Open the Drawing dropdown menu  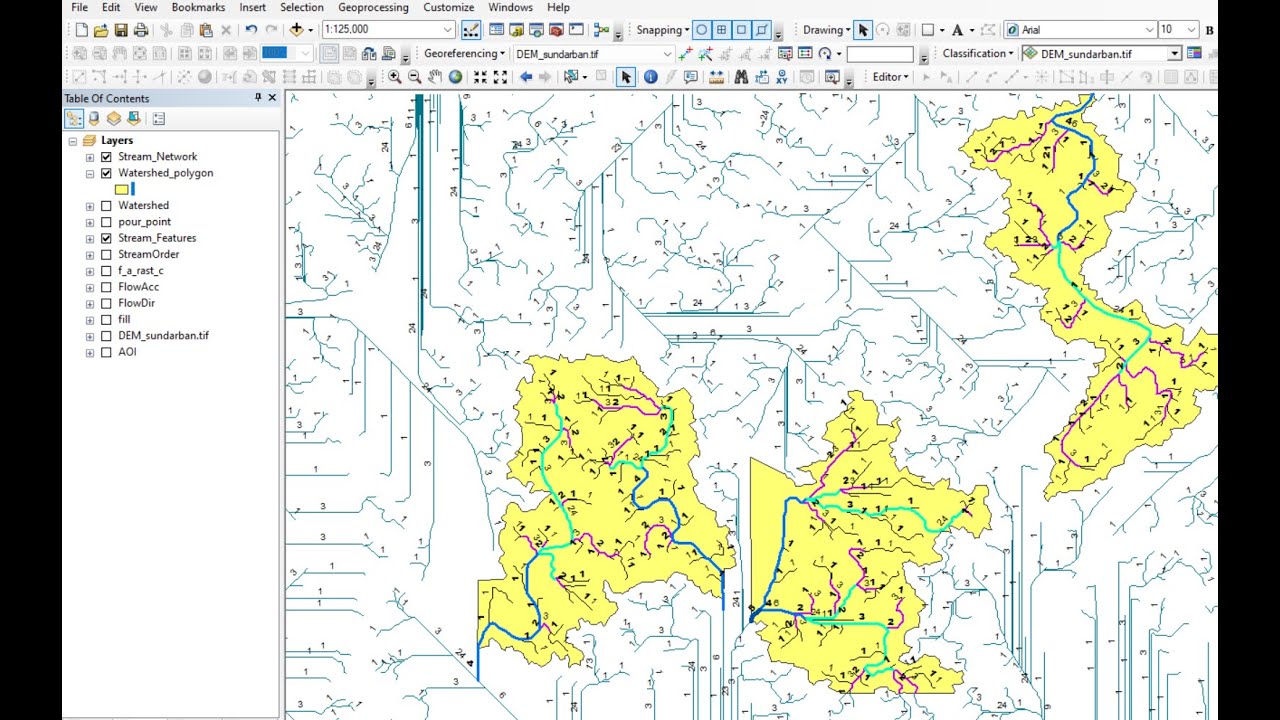click(827, 30)
